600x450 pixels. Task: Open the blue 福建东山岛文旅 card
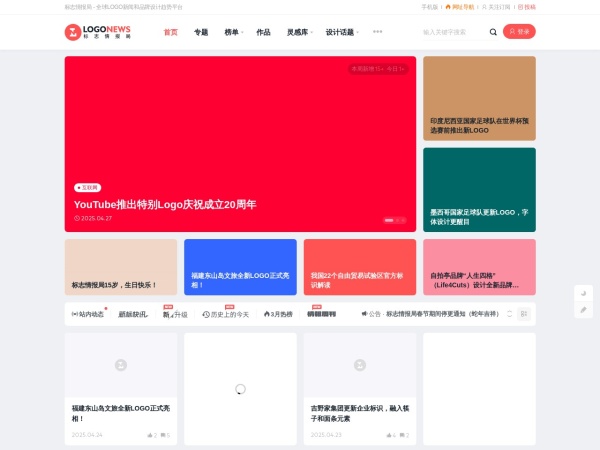click(x=240, y=267)
